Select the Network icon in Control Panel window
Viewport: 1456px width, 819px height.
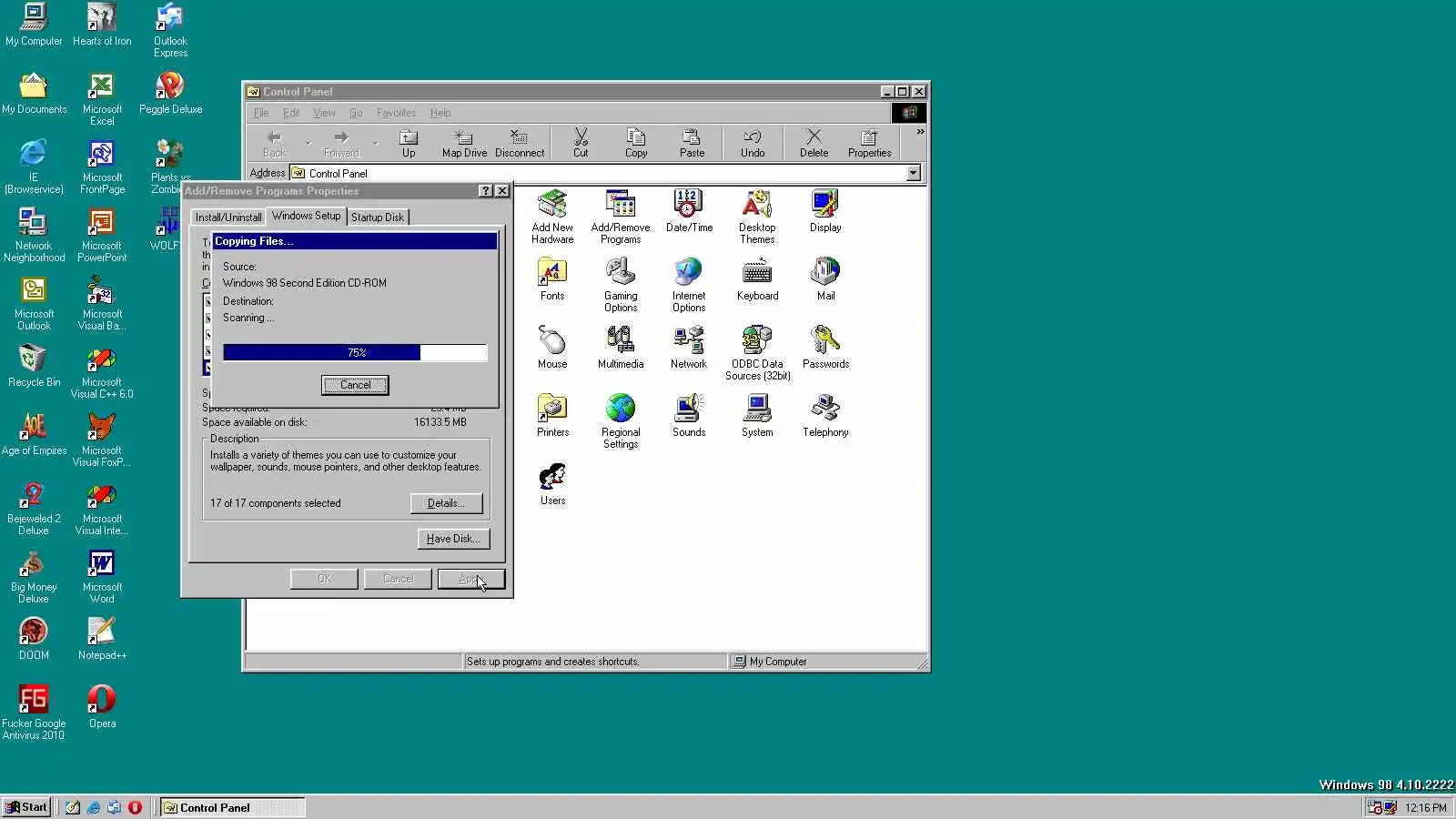689,348
